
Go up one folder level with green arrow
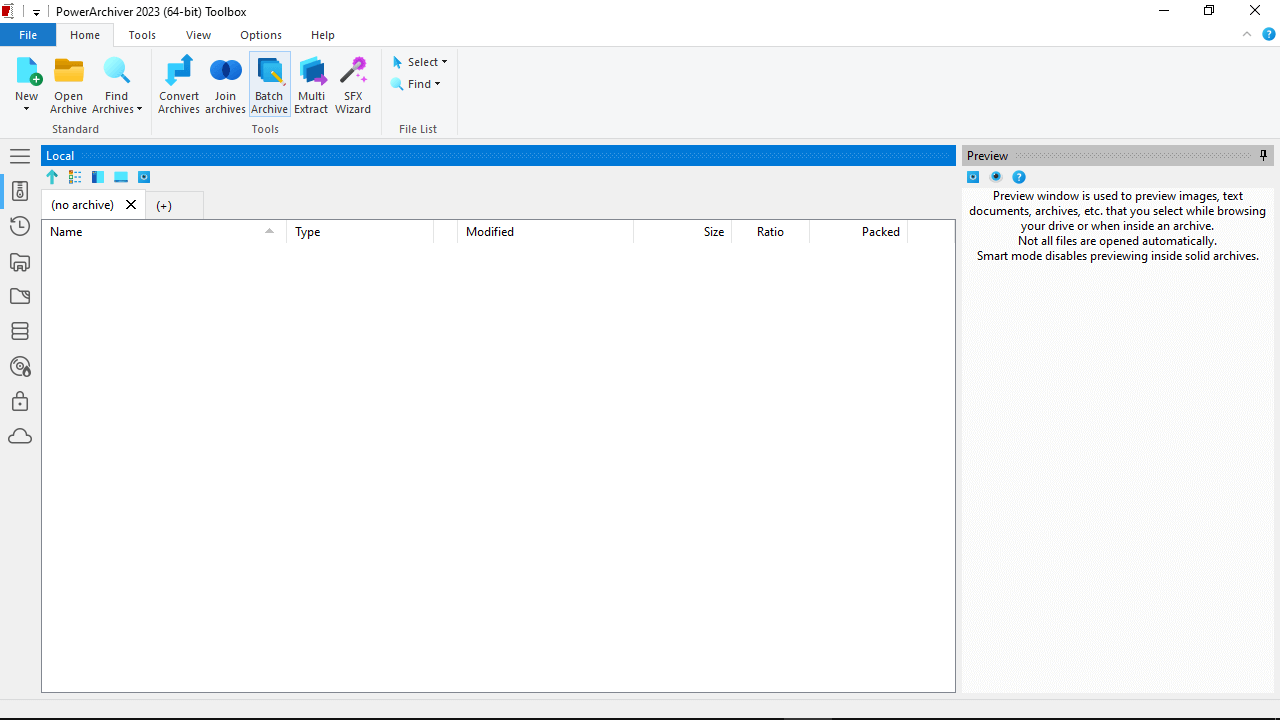(x=52, y=177)
